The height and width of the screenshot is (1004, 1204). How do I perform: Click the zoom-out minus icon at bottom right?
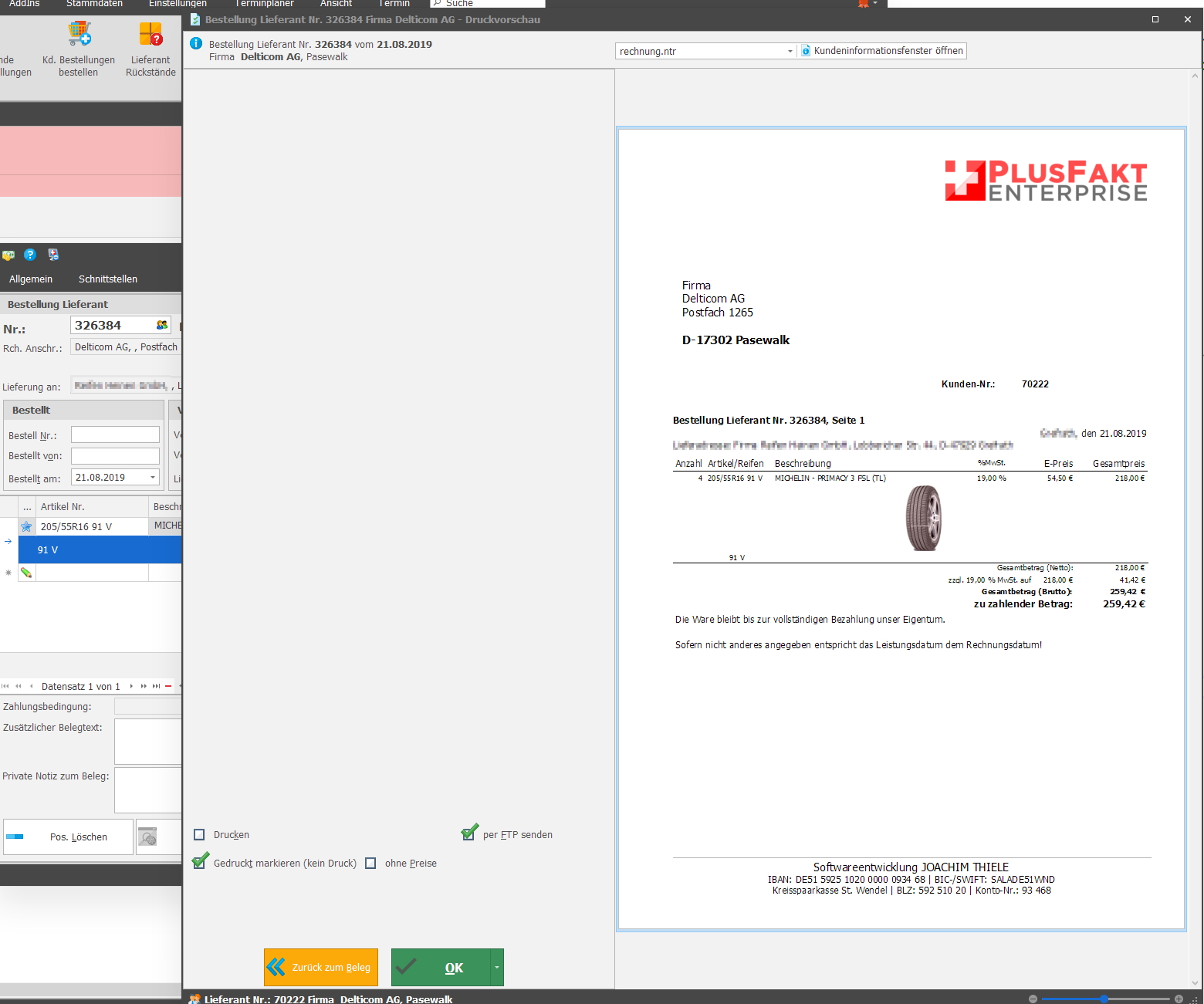[x=1033, y=999]
